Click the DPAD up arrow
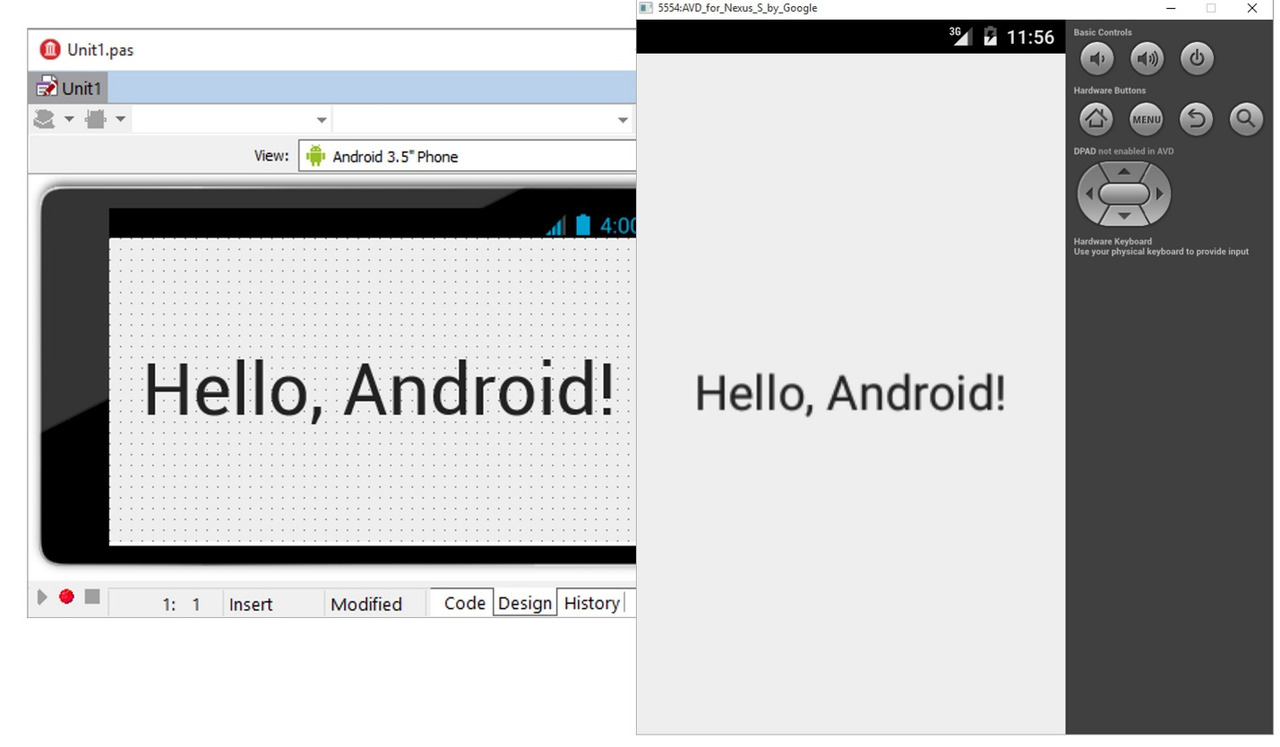 coord(1124,171)
